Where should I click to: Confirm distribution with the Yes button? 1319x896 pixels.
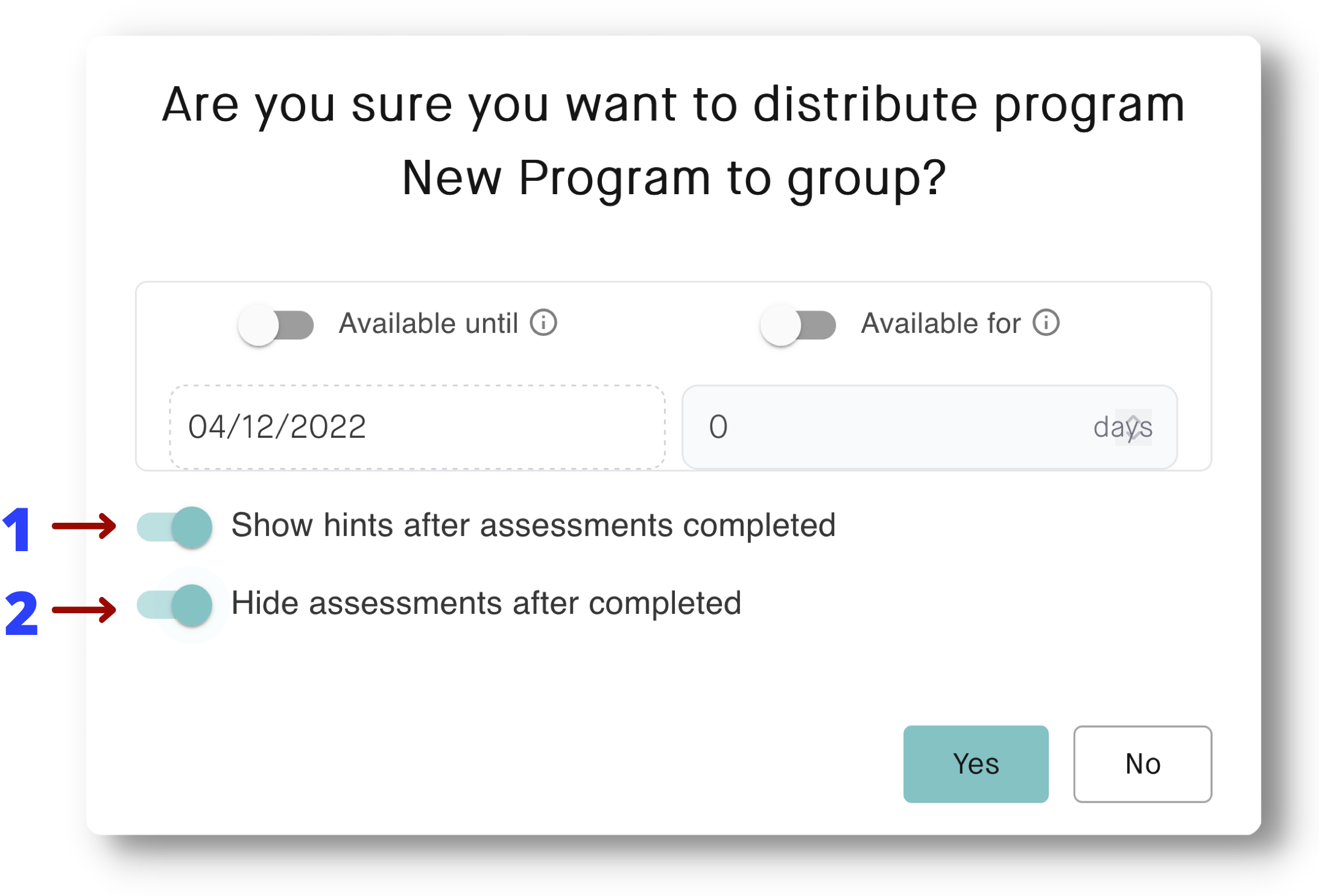click(x=975, y=764)
